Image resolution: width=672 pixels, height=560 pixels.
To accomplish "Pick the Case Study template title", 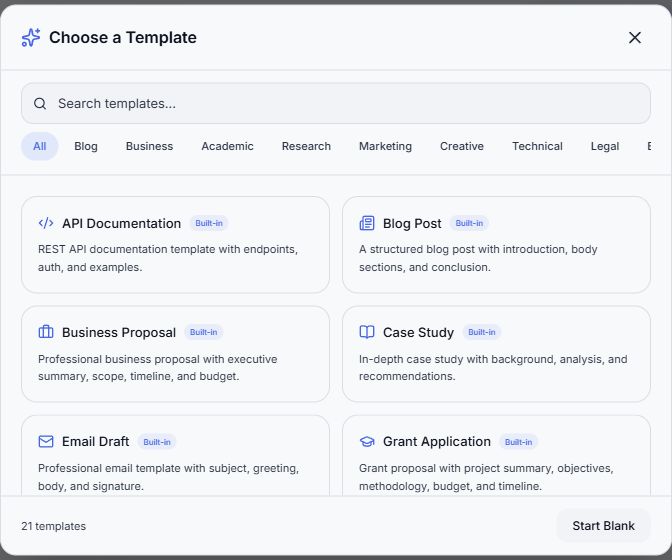I will click(418, 332).
